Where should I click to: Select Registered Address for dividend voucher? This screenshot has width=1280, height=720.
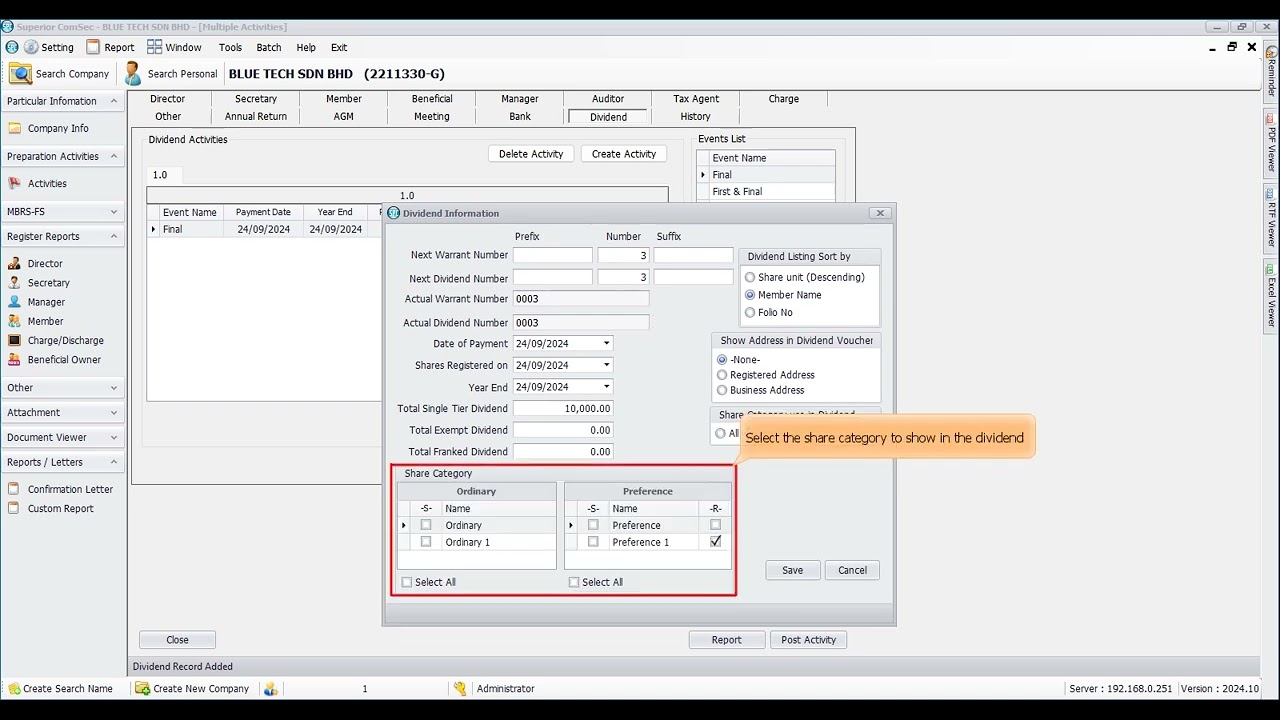[x=722, y=375]
